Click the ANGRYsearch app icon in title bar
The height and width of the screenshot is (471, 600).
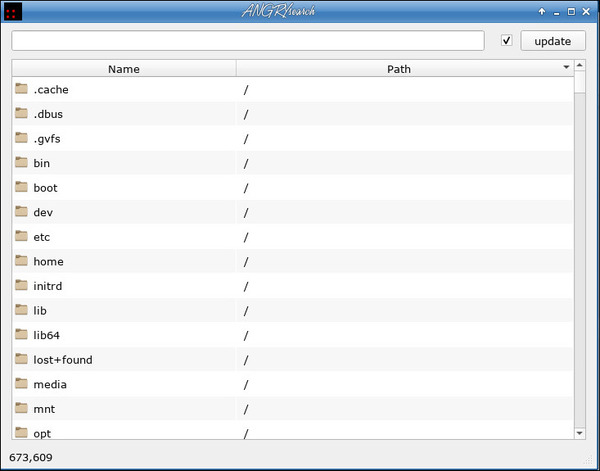pos(12,12)
